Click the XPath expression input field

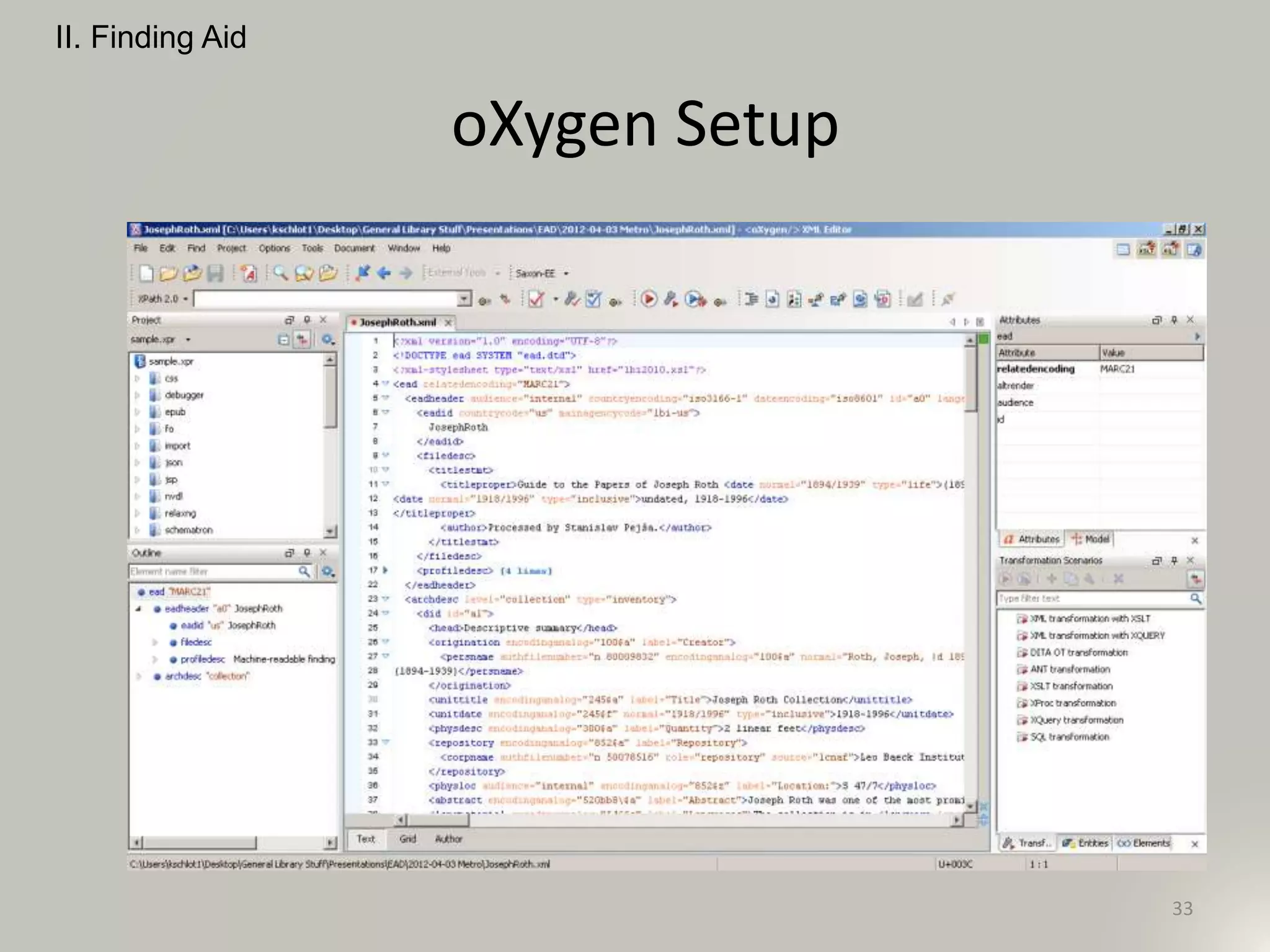point(326,299)
